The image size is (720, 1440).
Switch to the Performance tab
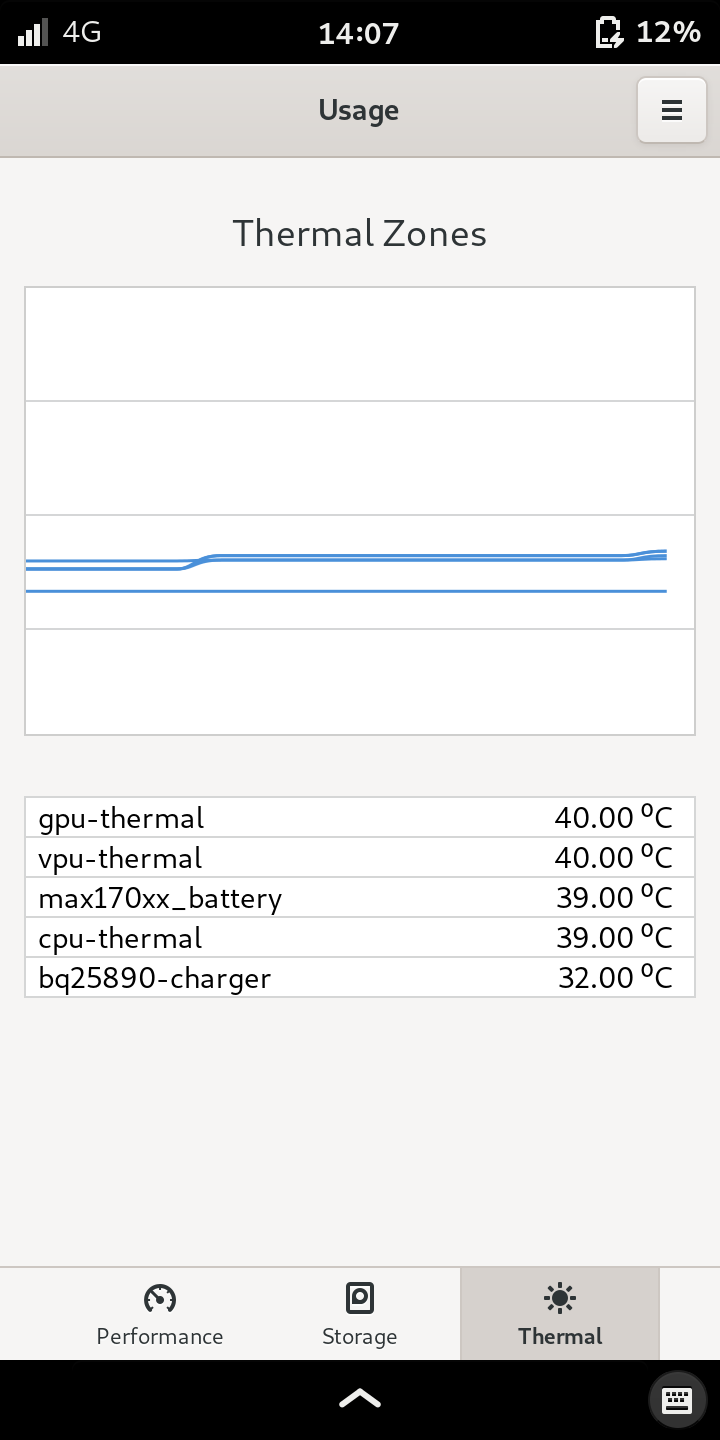tap(160, 1314)
